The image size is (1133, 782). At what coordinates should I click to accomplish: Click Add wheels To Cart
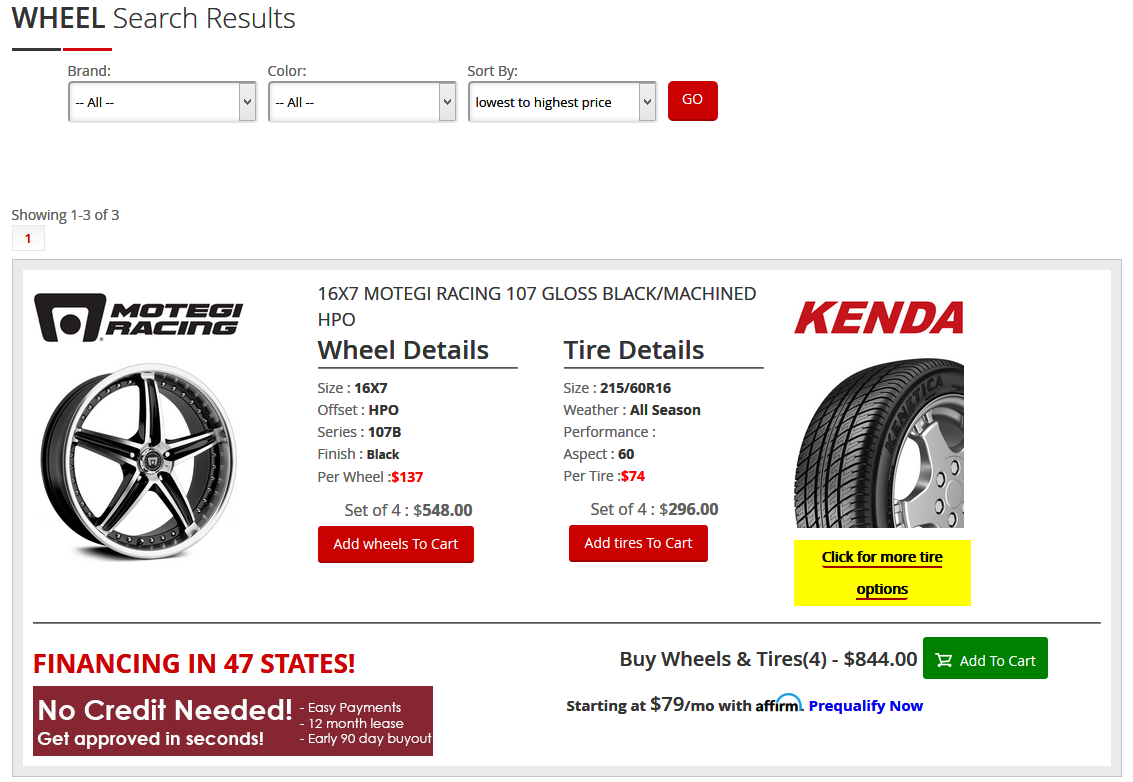pos(395,544)
